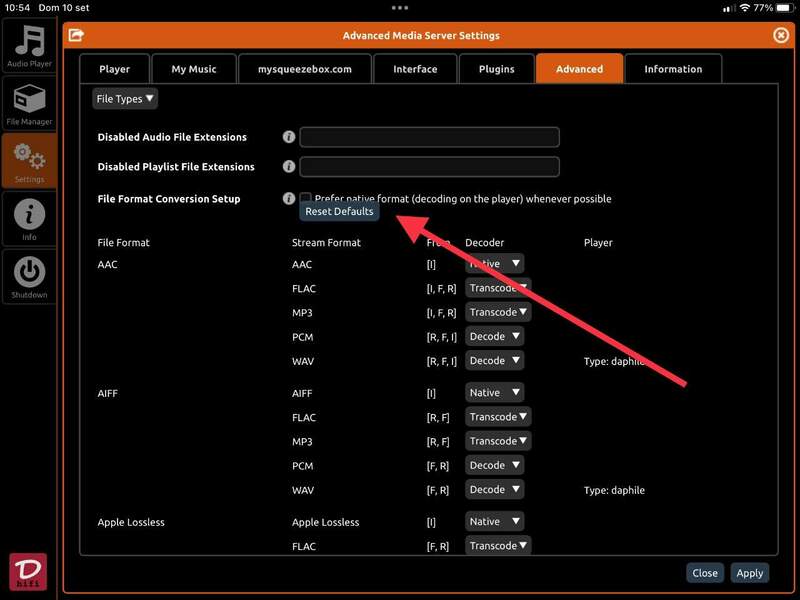This screenshot has height=600, width=800.
Task: Switch to the My Music tab
Action: coord(193,69)
